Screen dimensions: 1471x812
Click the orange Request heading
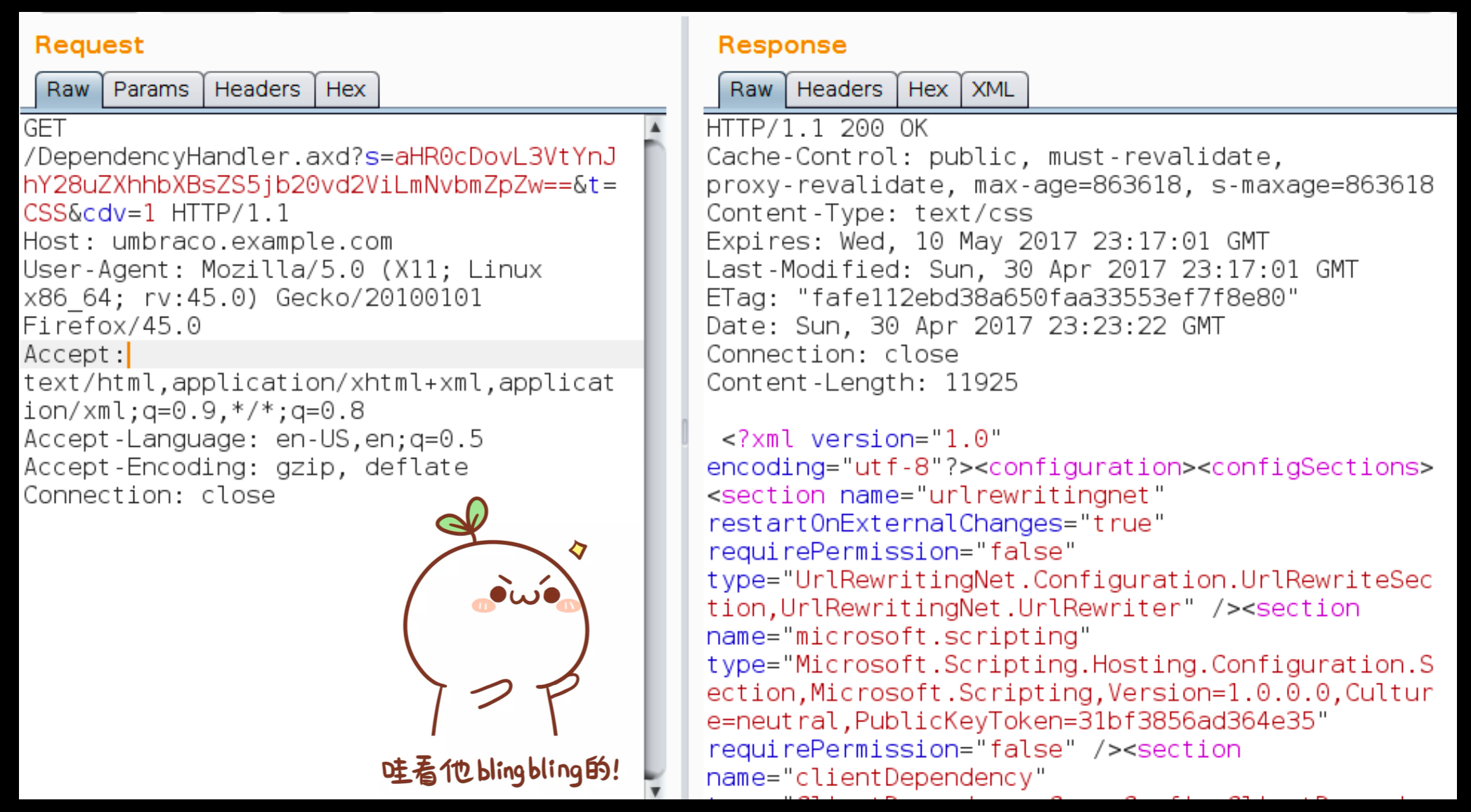coord(89,45)
